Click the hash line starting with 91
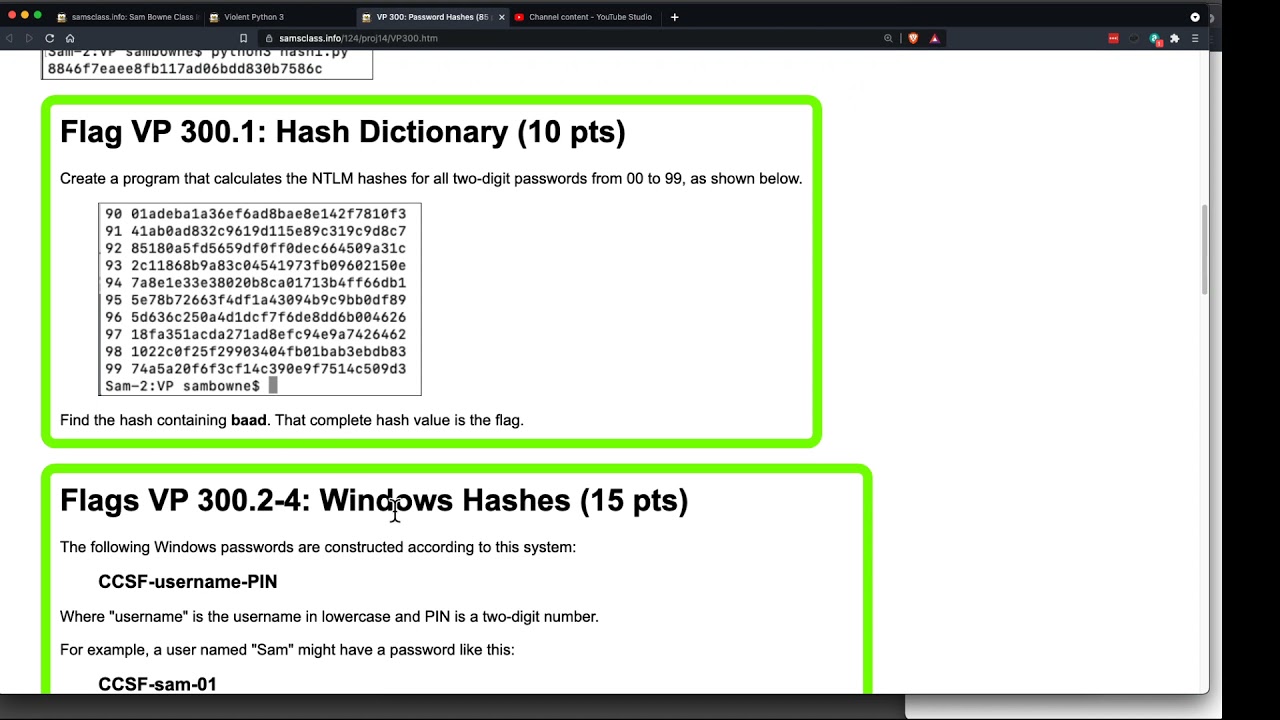This screenshot has height=720, width=1280. [x=255, y=231]
